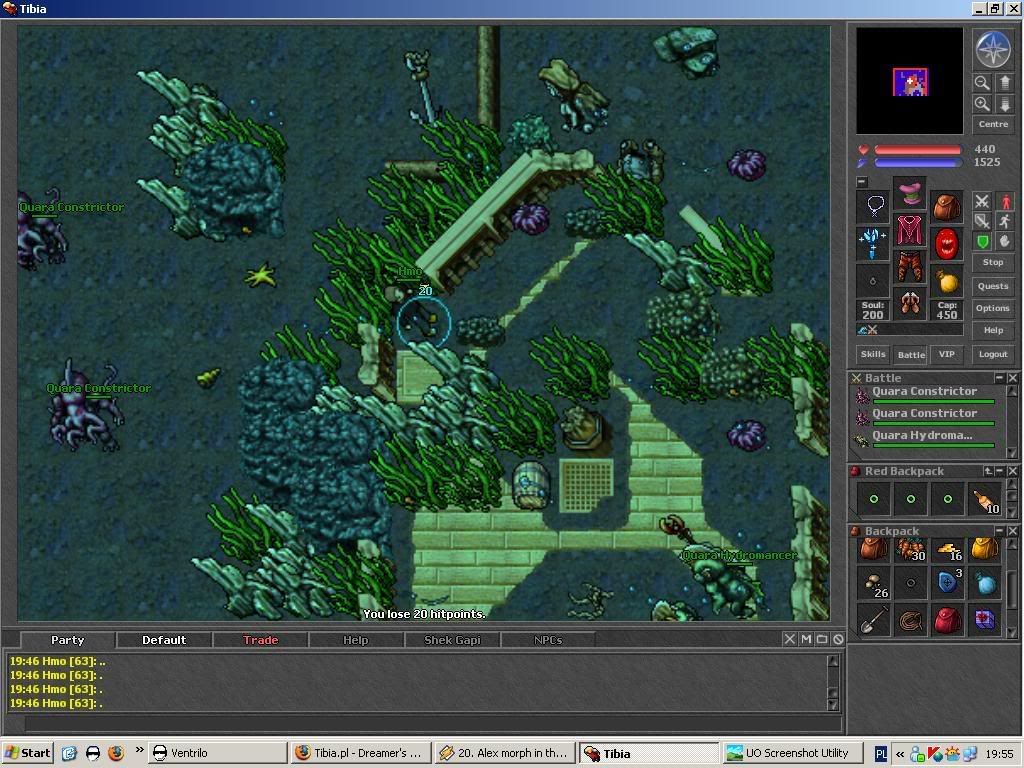Attack the first Quara Constrictor in the Battle list

[924, 394]
